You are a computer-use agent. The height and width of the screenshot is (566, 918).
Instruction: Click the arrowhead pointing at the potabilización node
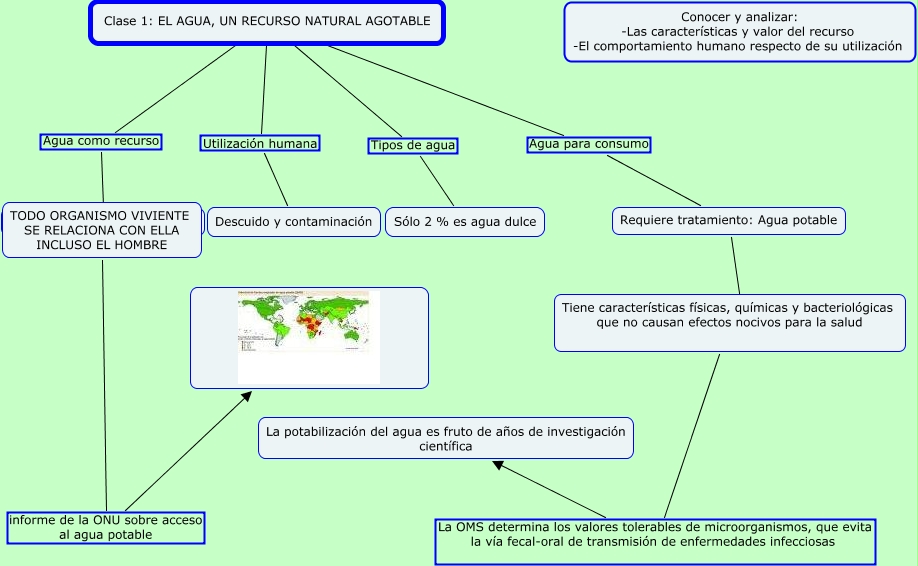click(499, 466)
